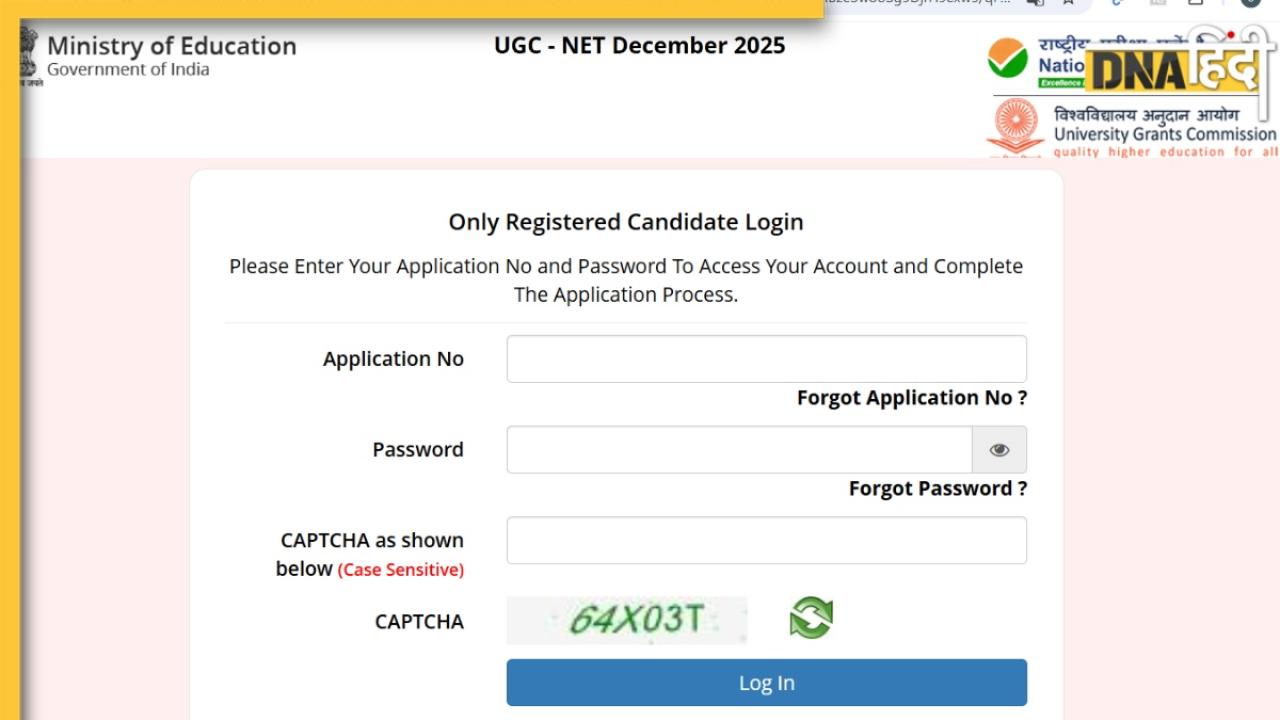
Task: Click the University Grants Commission text
Action: click(1165, 134)
